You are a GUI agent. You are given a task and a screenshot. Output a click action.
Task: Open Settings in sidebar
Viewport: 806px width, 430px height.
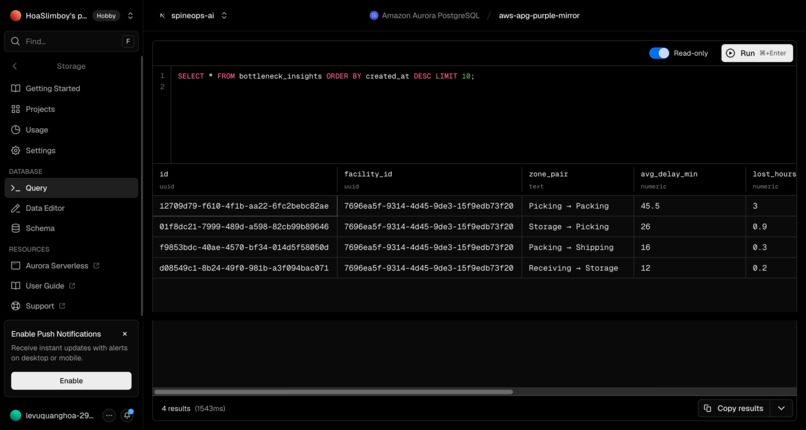pos(71,151)
